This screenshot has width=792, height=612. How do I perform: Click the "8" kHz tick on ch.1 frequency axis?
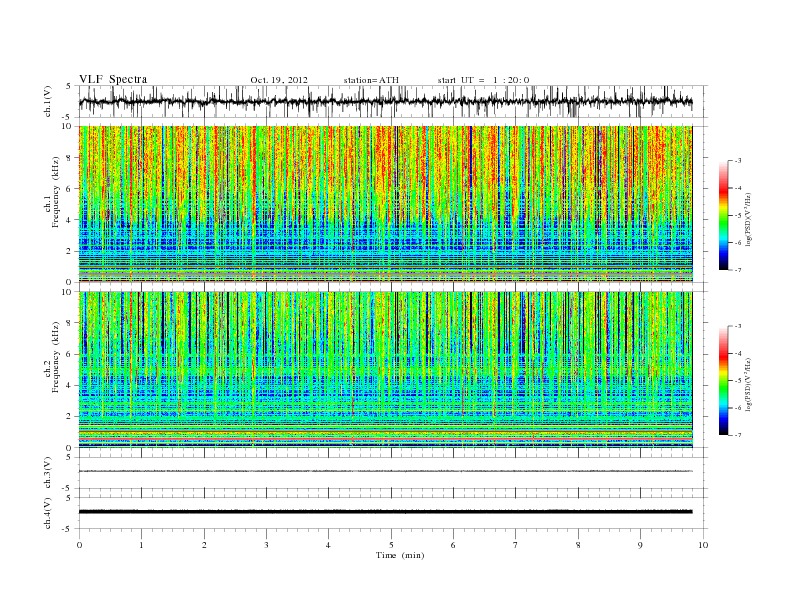point(69,158)
